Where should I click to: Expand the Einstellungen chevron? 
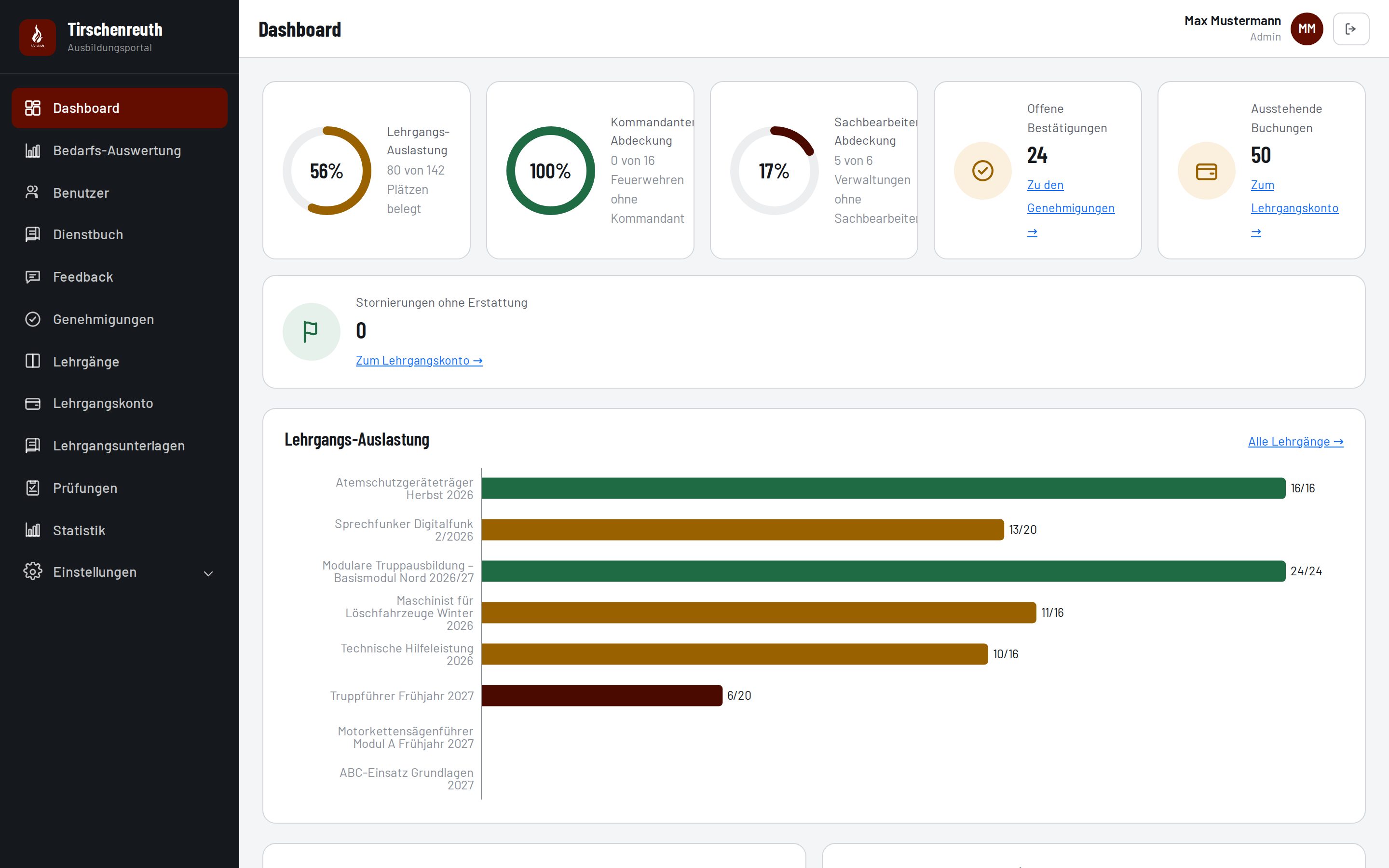tap(208, 573)
